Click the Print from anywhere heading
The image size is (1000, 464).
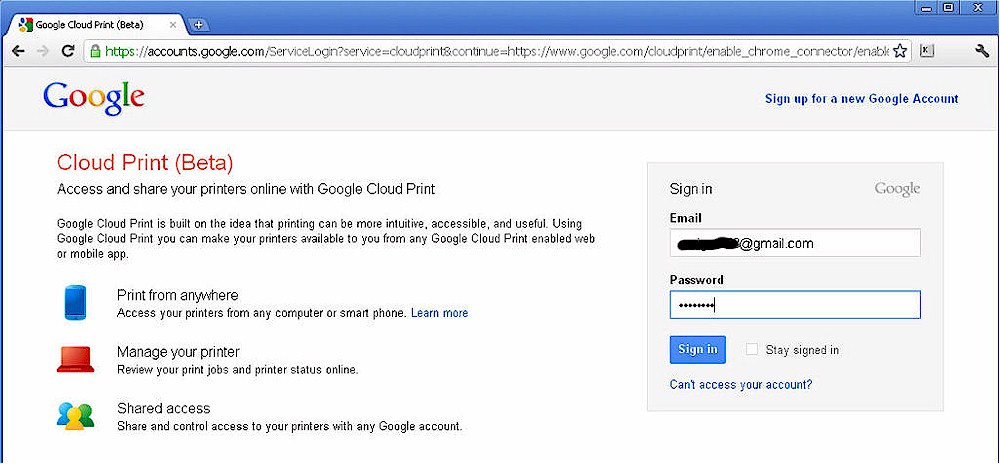177,295
